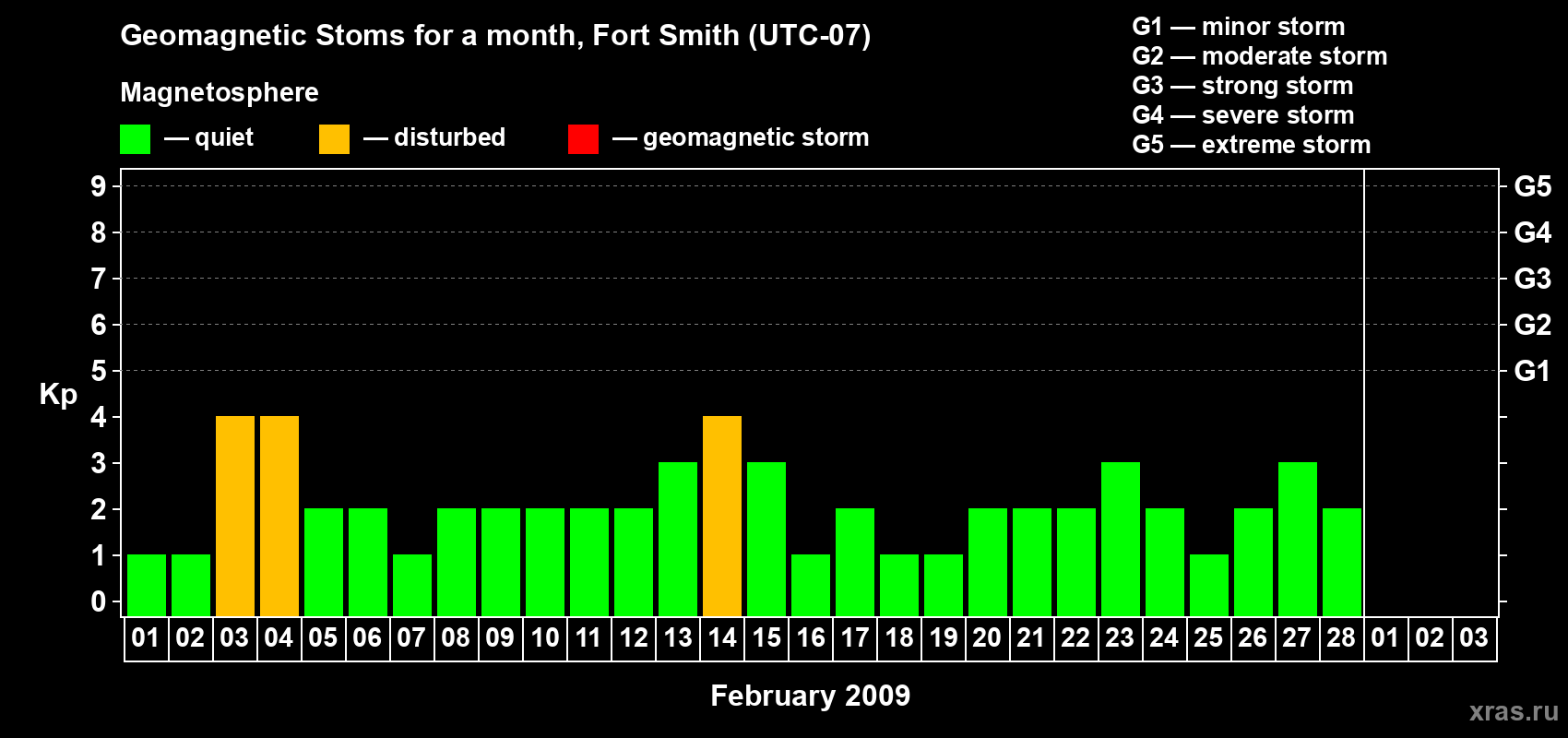Image resolution: width=1568 pixels, height=738 pixels.
Task: Click the green bar for day 20
Action: (988, 563)
